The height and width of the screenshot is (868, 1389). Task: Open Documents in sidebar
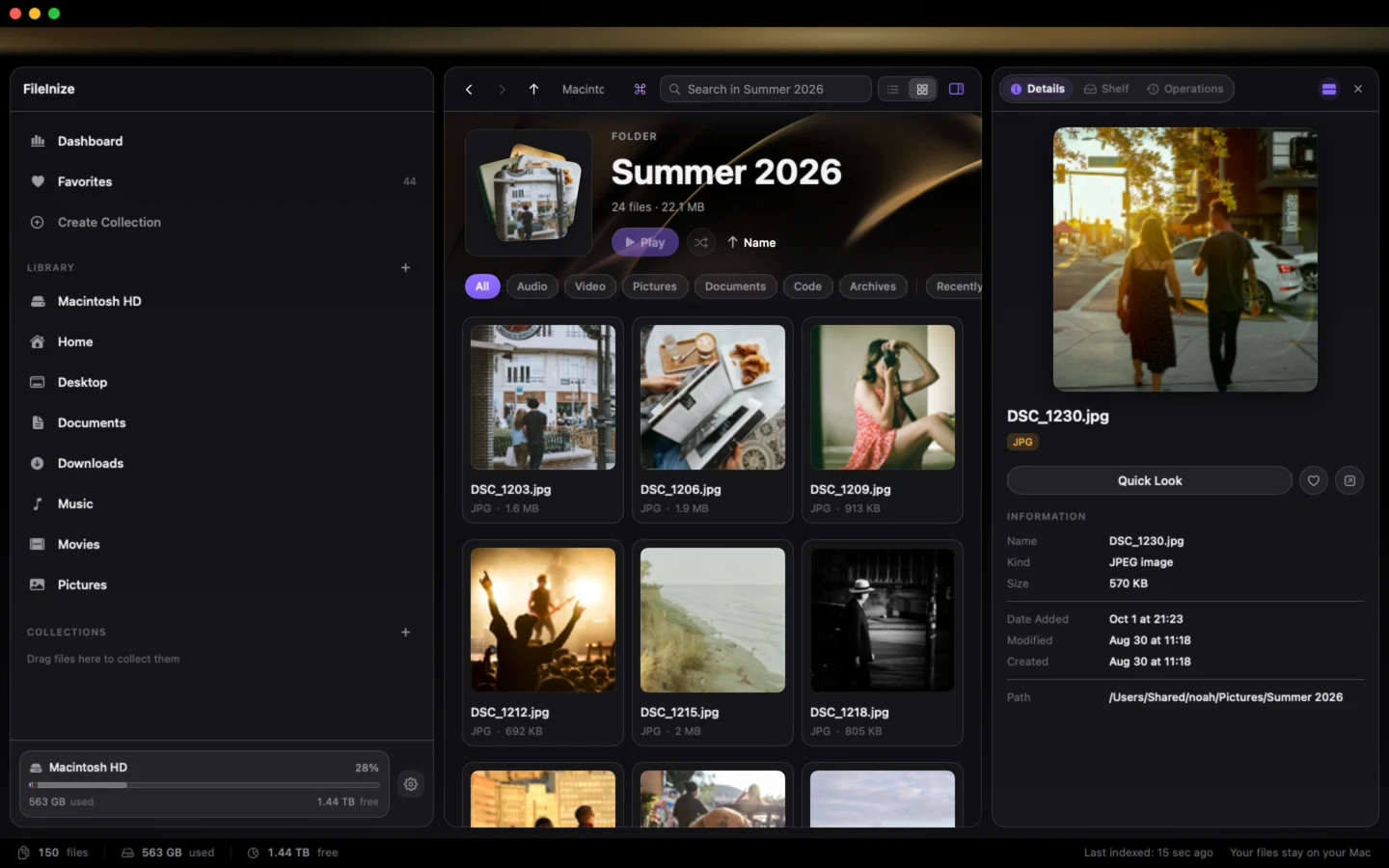[x=222, y=422]
